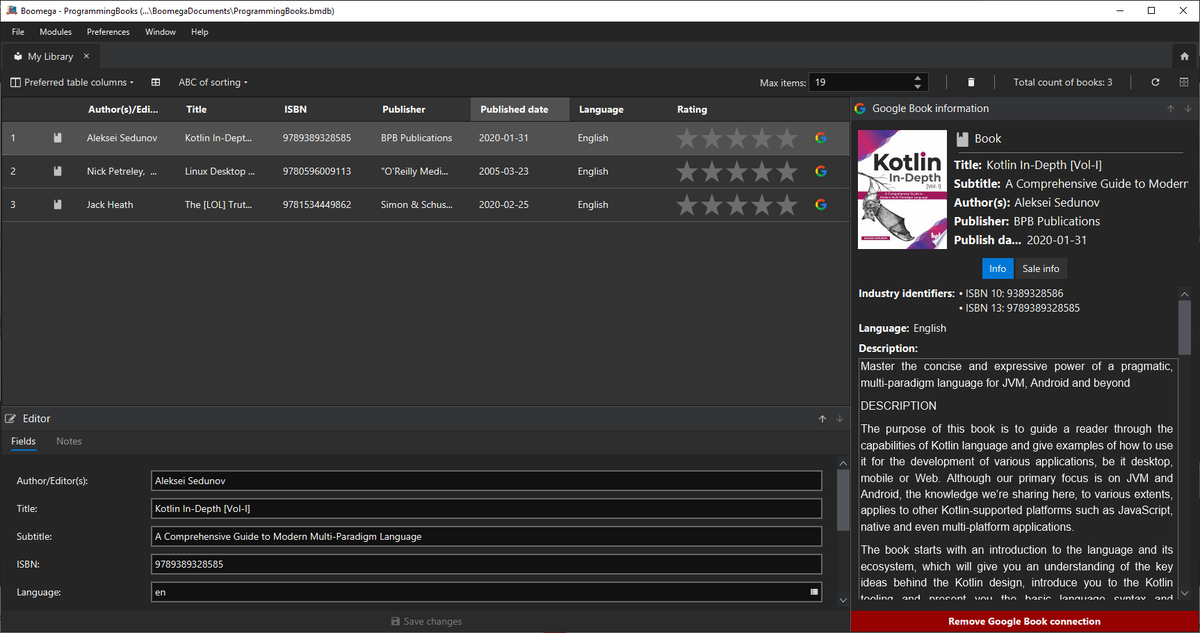Open Google info for Jack Heath row
The image size is (1200, 633).
(821, 205)
